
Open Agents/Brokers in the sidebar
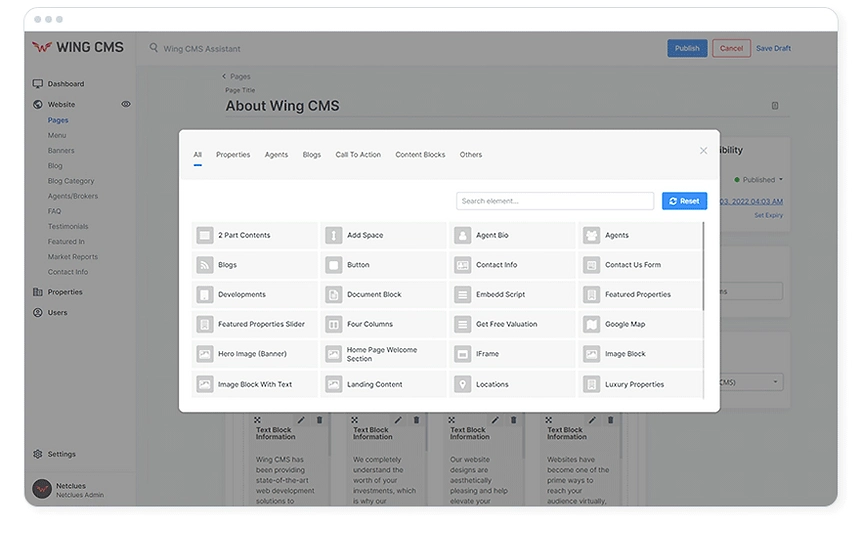[73, 196]
